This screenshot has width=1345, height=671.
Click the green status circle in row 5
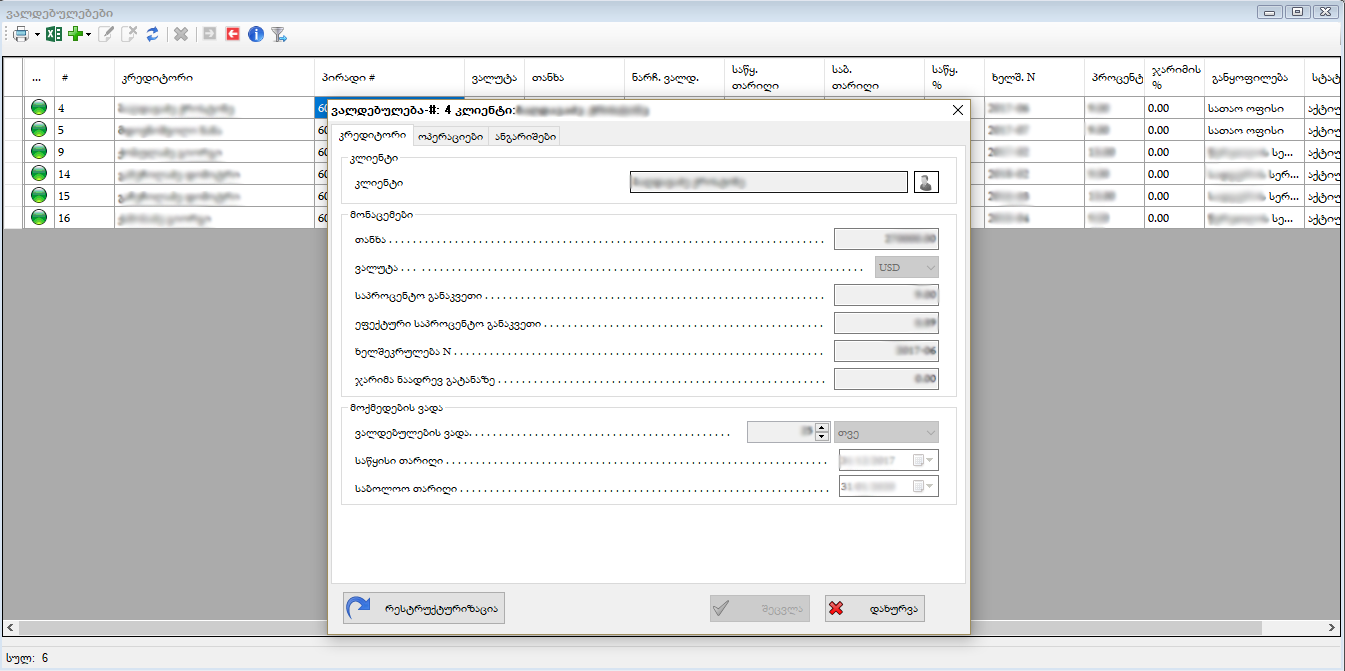39,129
